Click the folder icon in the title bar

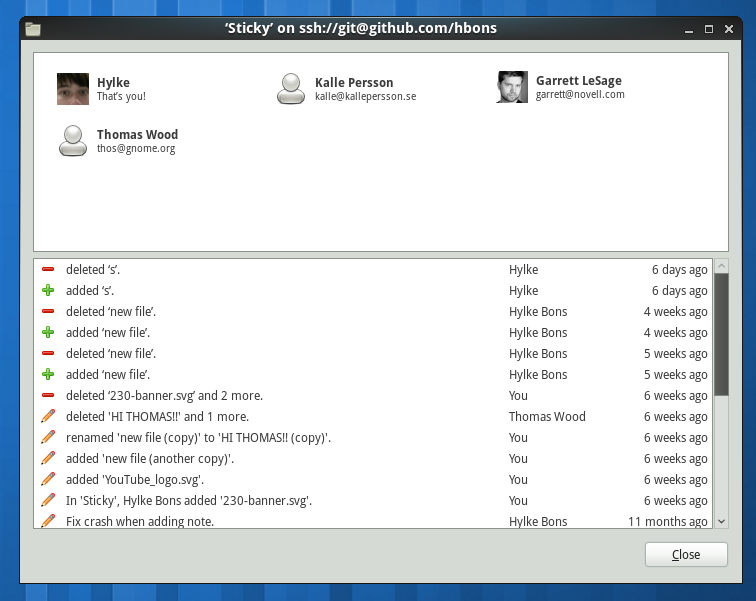click(x=33, y=29)
